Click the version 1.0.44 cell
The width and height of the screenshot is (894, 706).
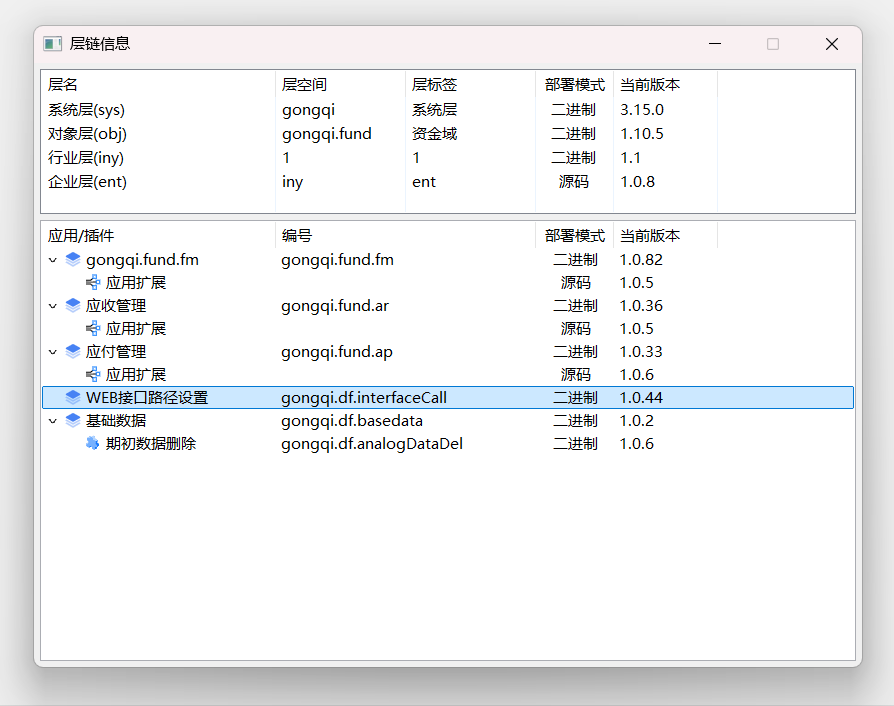click(x=641, y=397)
